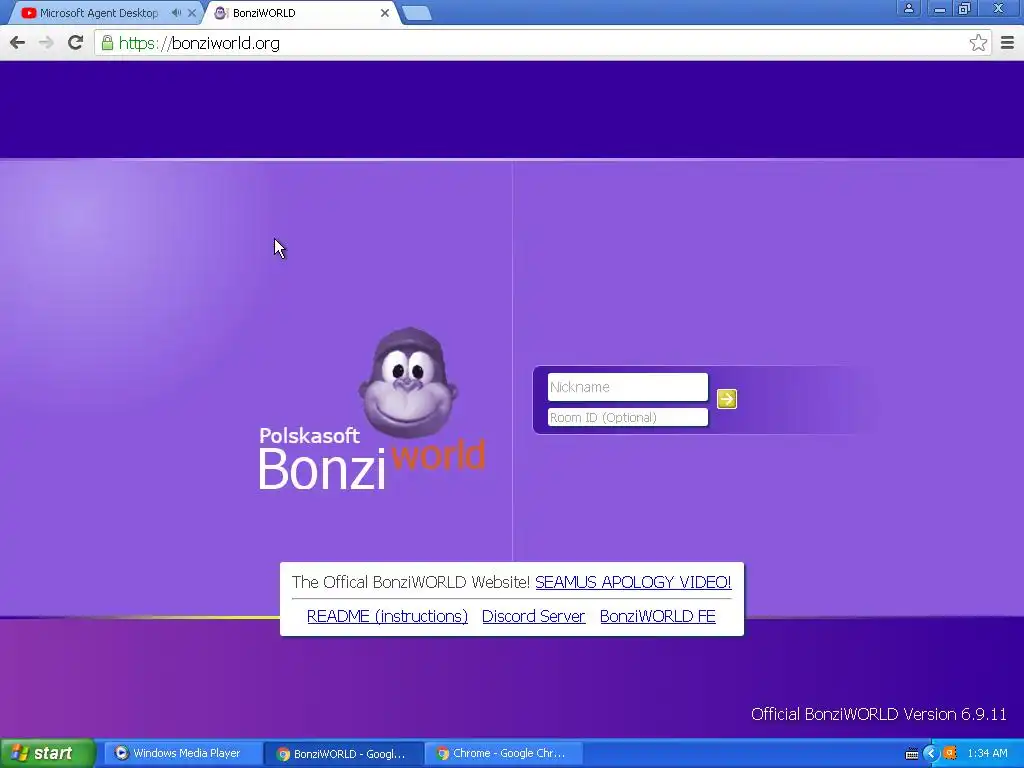Select BonziWORLD - Google Chrome taskbar button
Viewport: 1024px width, 768px height.
tap(344, 753)
